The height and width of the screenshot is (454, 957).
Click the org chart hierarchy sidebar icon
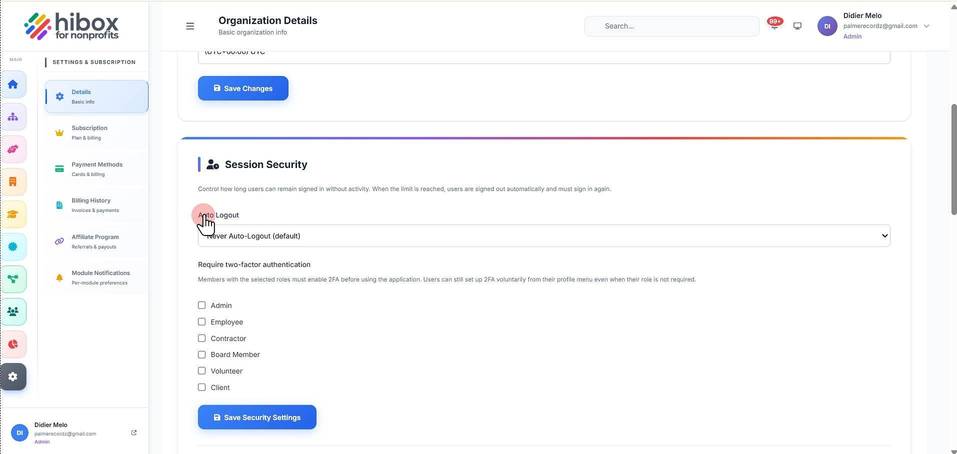point(13,117)
